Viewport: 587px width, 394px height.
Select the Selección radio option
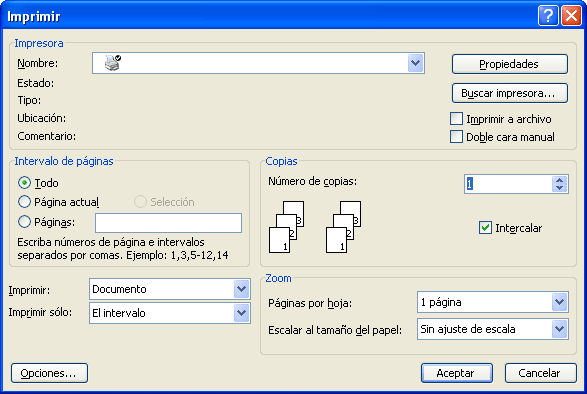coord(140,202)
